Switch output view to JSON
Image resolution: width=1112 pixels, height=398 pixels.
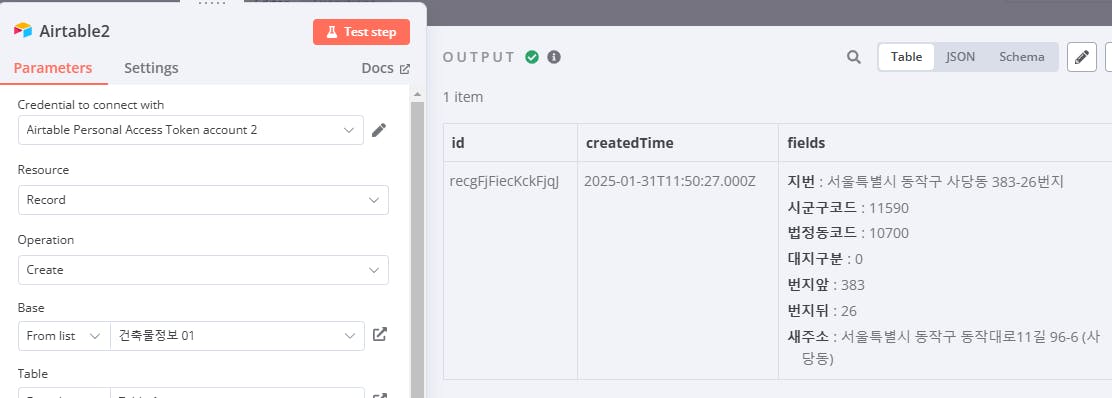[960, 57]
